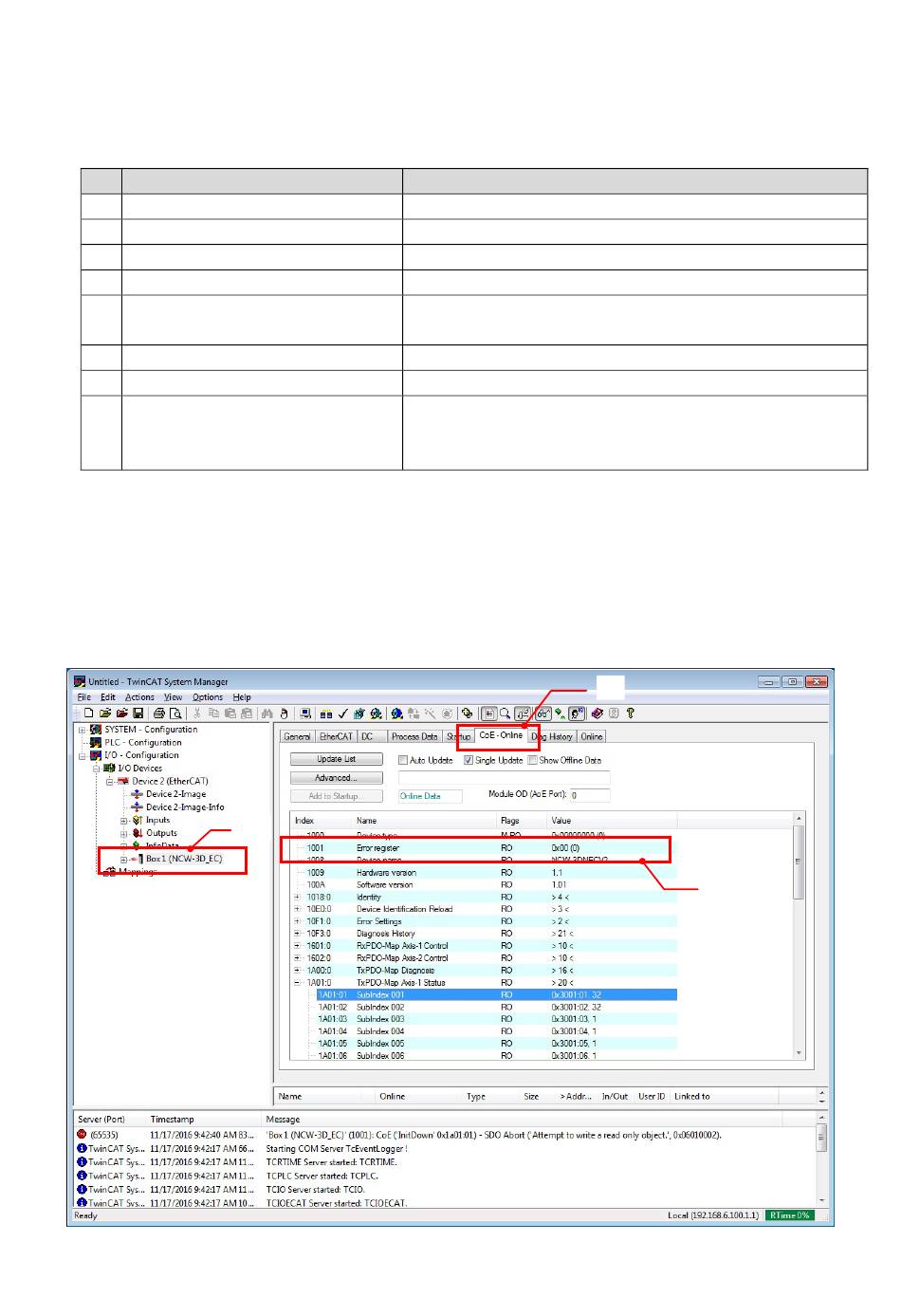Select the 1001 Error register row
This screenshot has height=1316, width=901.
point(484,848)
